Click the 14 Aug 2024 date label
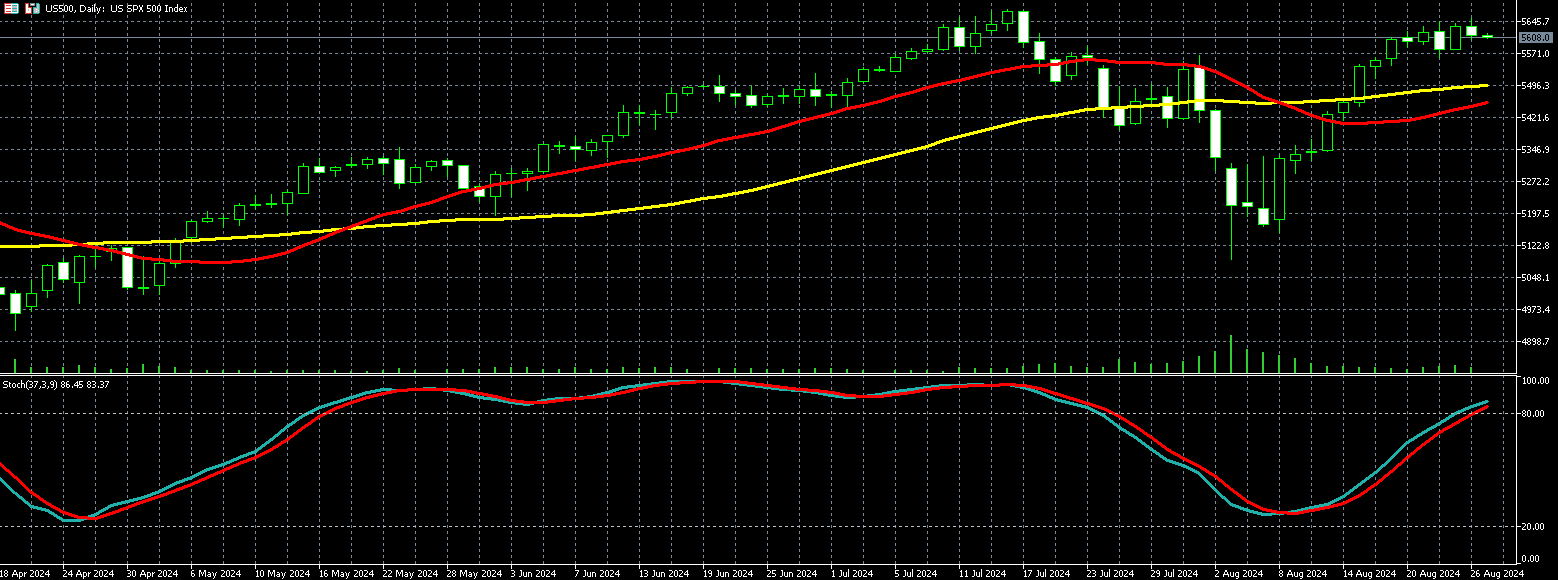Image resolution: width=1558 pixels, height=580 pixels. tap(1368, 574)
